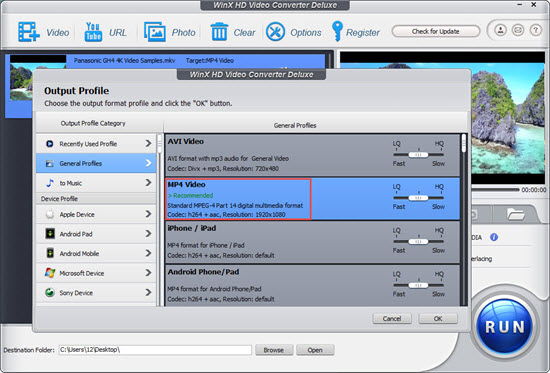550x373 pixels.
Task: Expand Android Pad chevron
Action: 148,234
